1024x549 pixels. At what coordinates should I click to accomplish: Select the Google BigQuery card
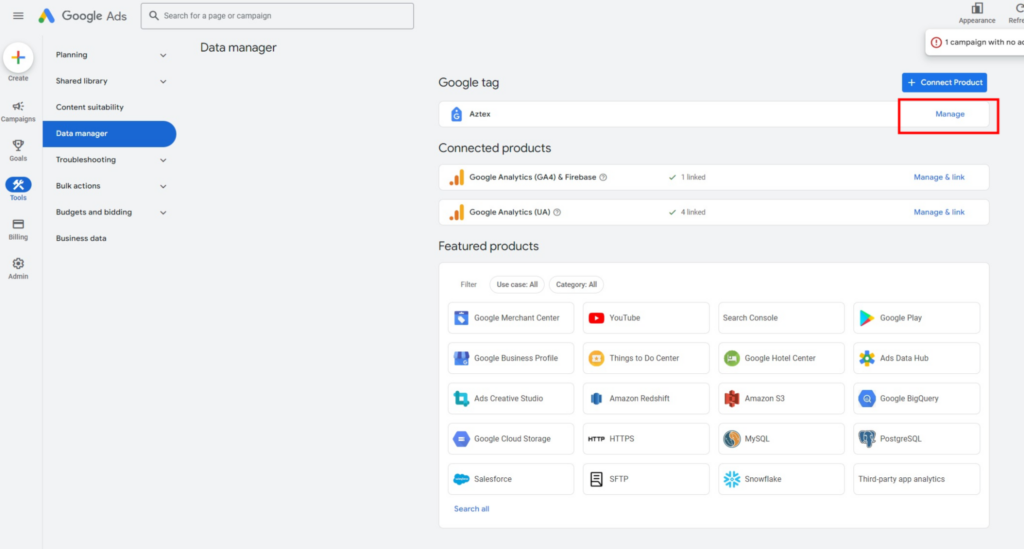pos(916,398)
